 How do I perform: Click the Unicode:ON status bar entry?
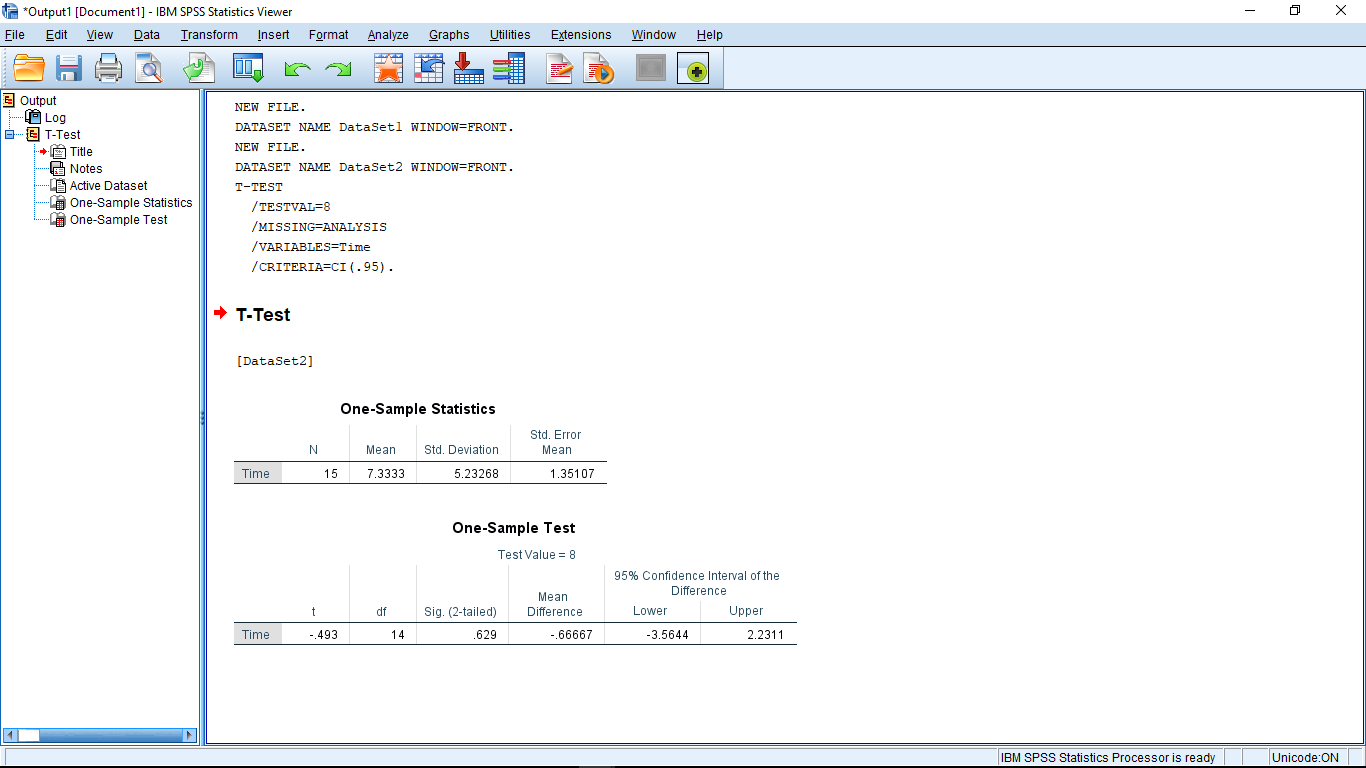[1305, 758]
